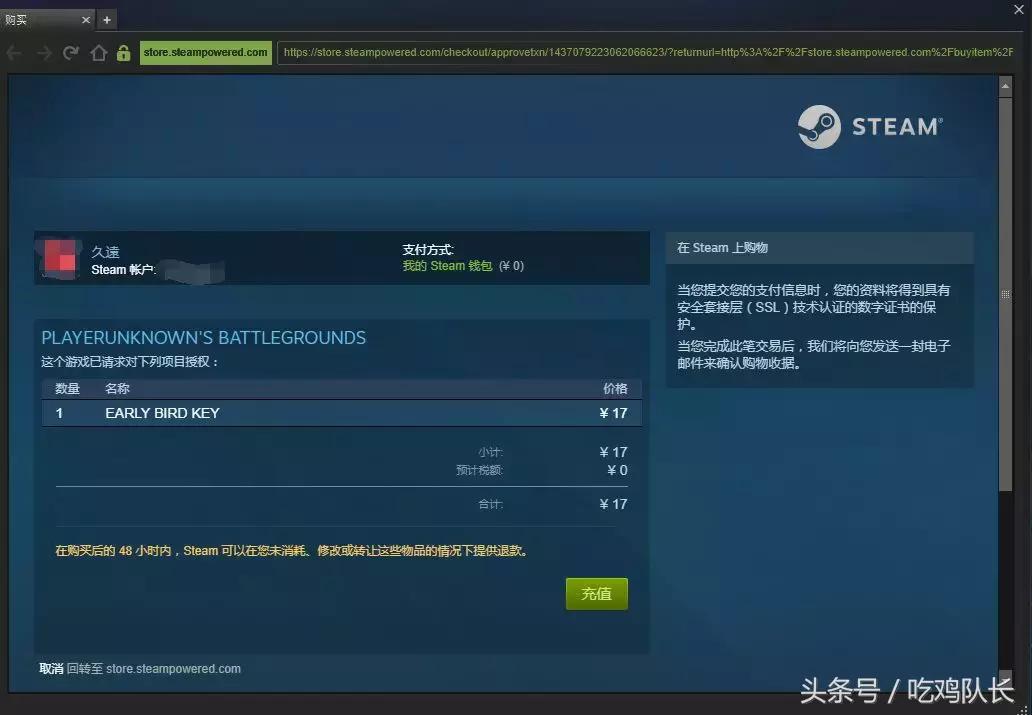Image resolution: width=1032 pixels, height=715 pixels.
Task: Click the green padlock security icon
Action: tap(123, 53)
